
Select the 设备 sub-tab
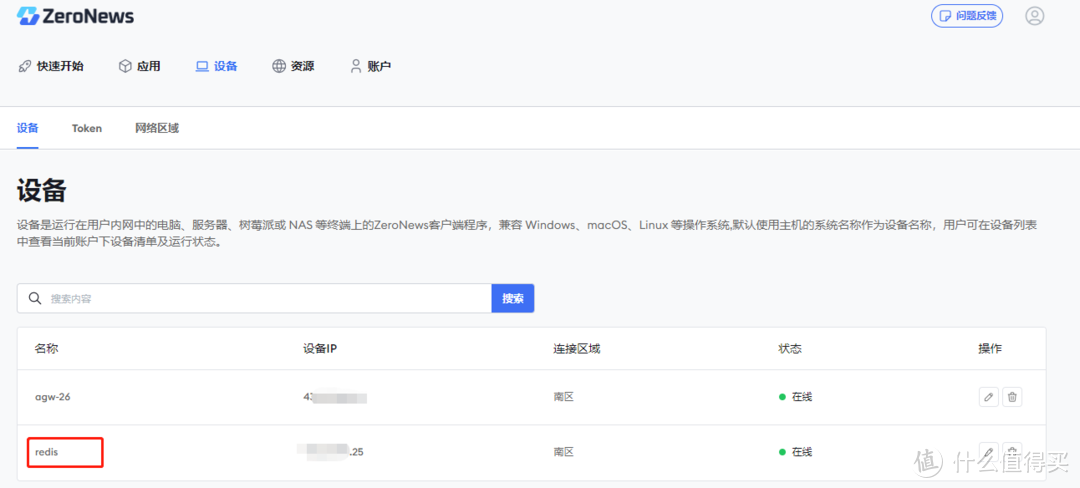coord(28,128)
